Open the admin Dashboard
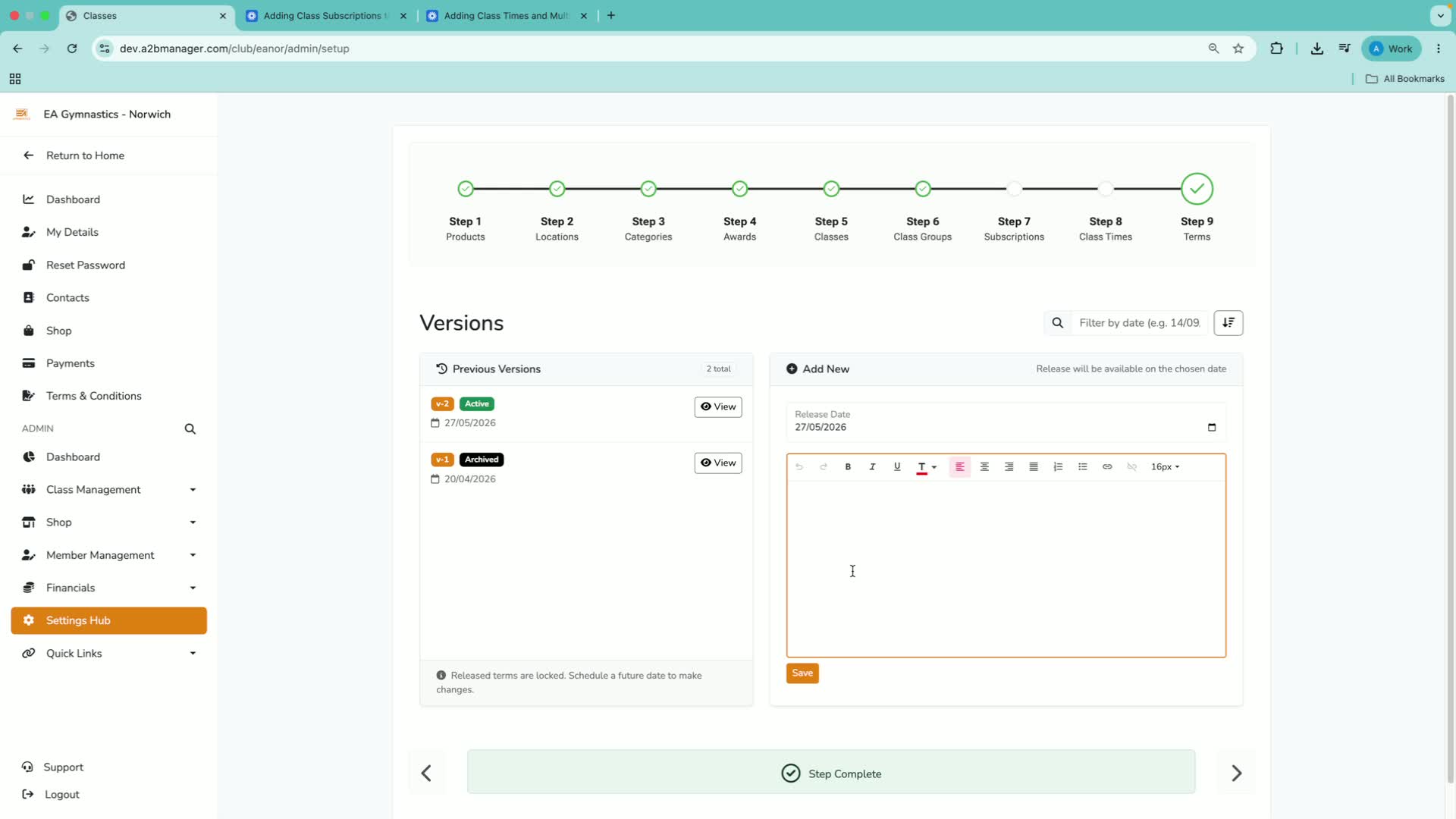 pos(73,457)
